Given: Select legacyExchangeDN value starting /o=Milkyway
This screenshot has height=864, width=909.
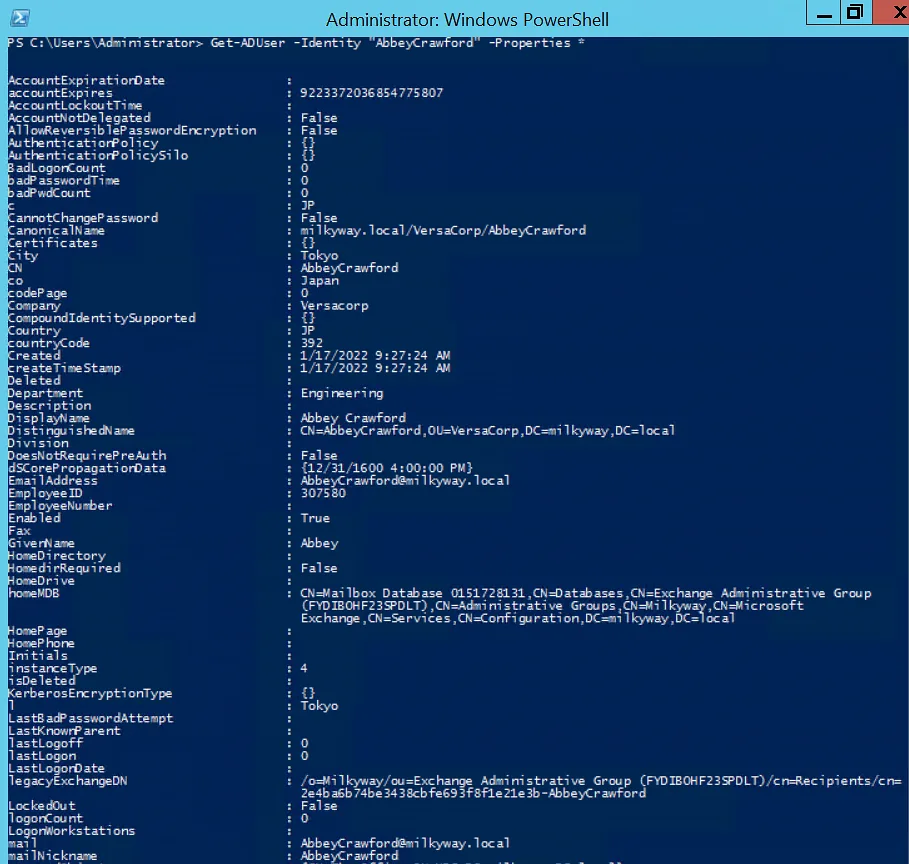Looking at the screenshot, I should click(x=601, y=787).
